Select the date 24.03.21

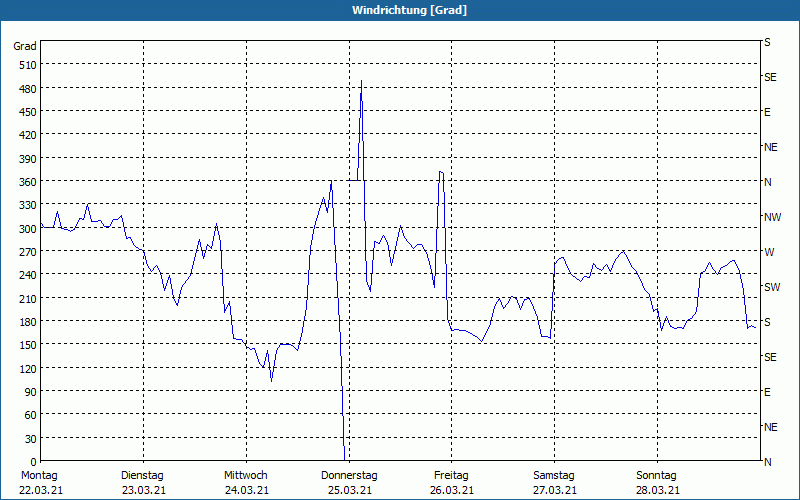(x=247, y=491)
